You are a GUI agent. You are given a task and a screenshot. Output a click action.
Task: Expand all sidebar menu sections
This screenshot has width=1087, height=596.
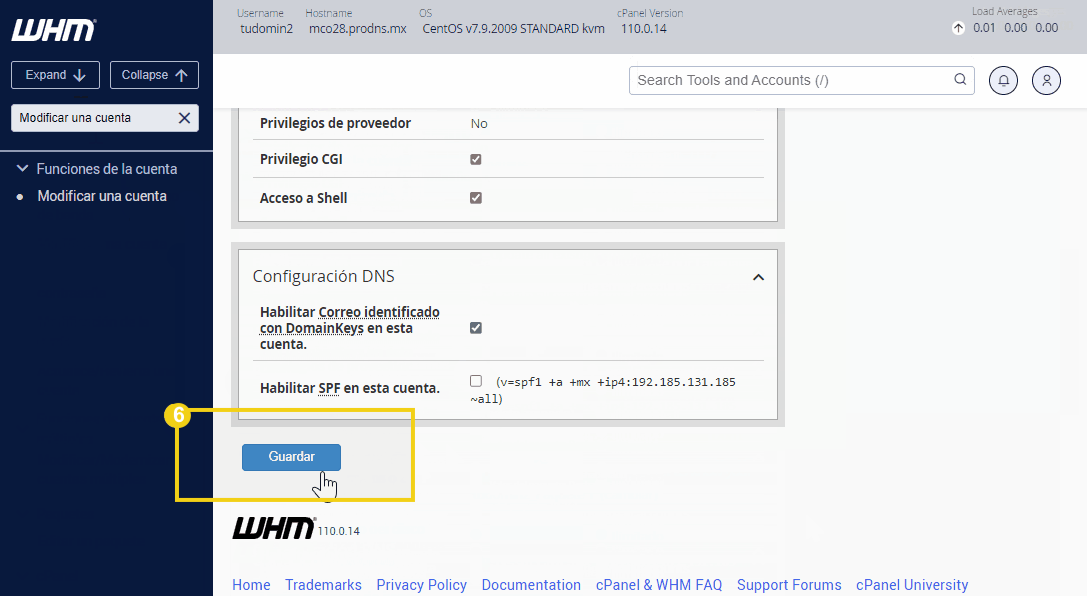pos(55,75)
